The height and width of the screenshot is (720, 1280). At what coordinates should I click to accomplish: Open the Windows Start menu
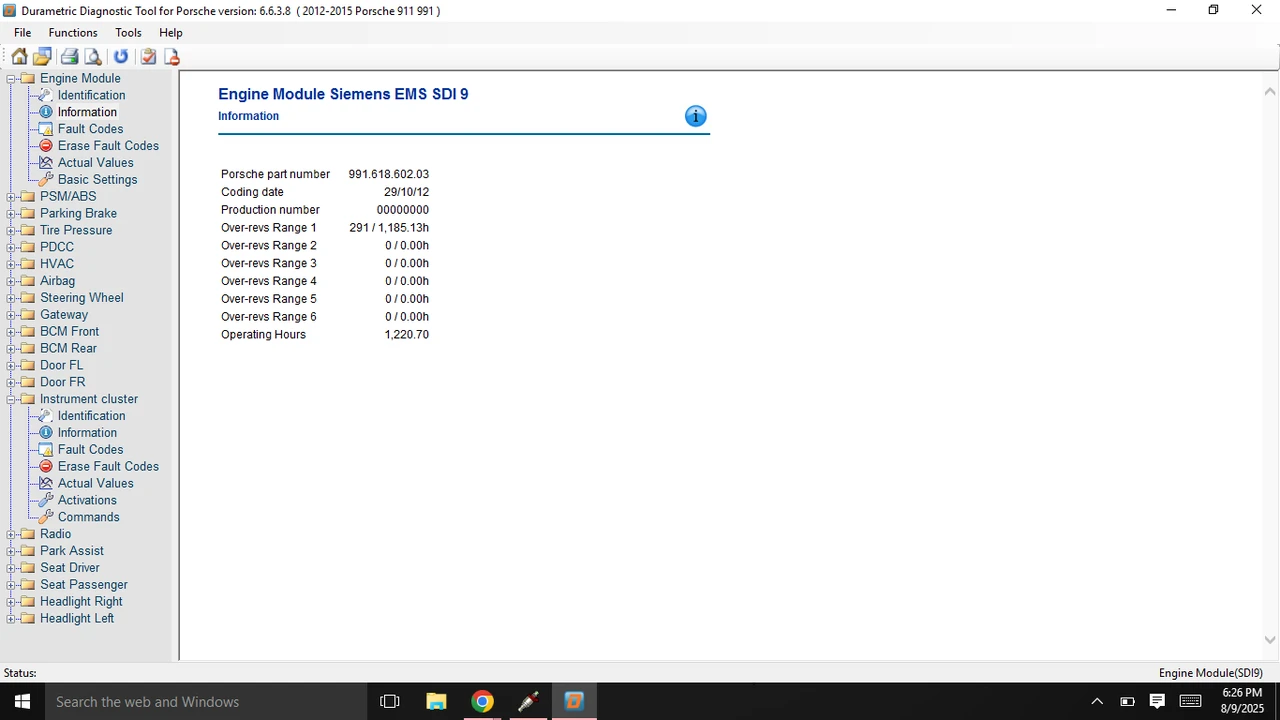[22, 701]
